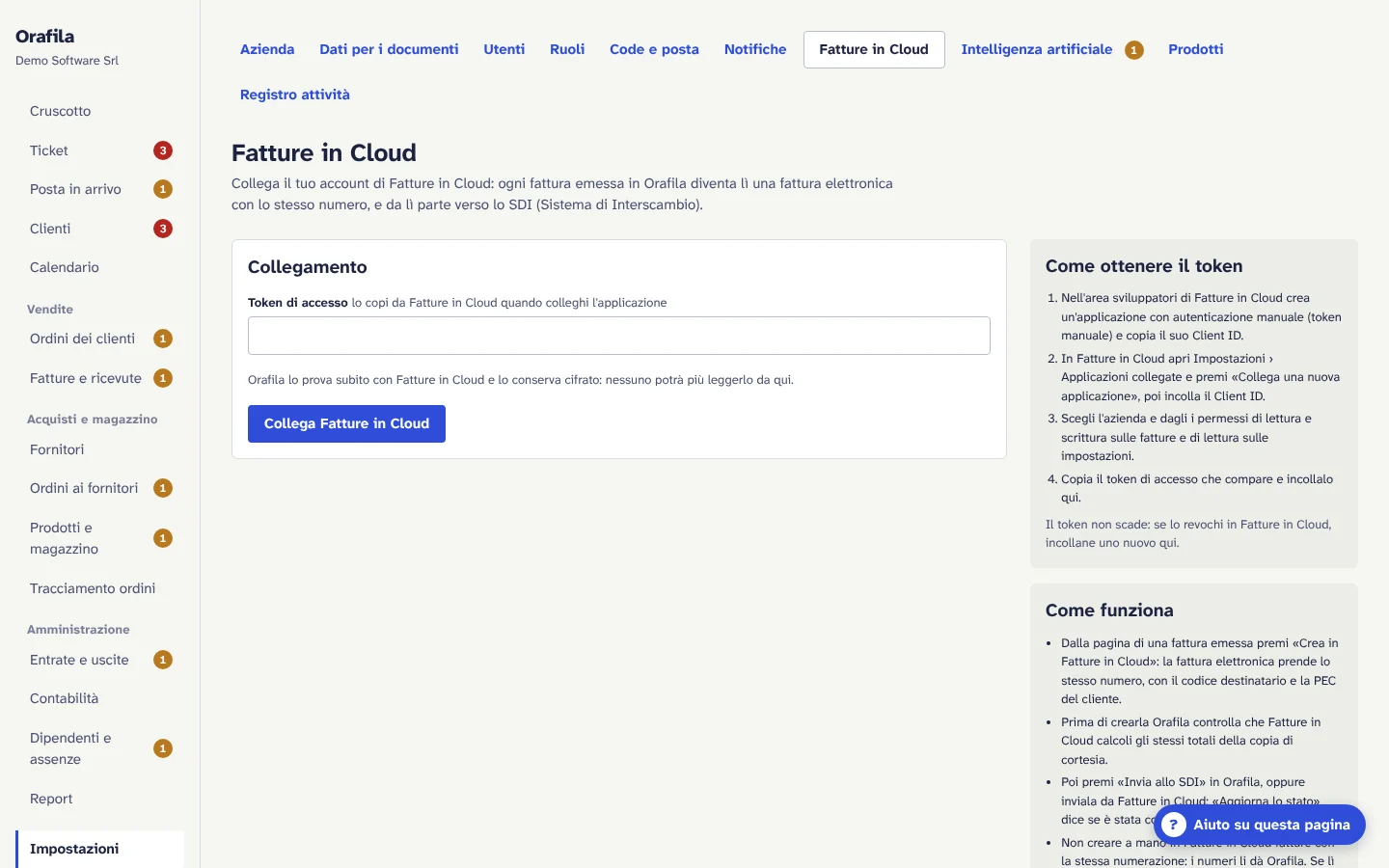1389x868 pixels.
Task: Click the 'Il token non scade' note
Action: (x=1188, y=533)
